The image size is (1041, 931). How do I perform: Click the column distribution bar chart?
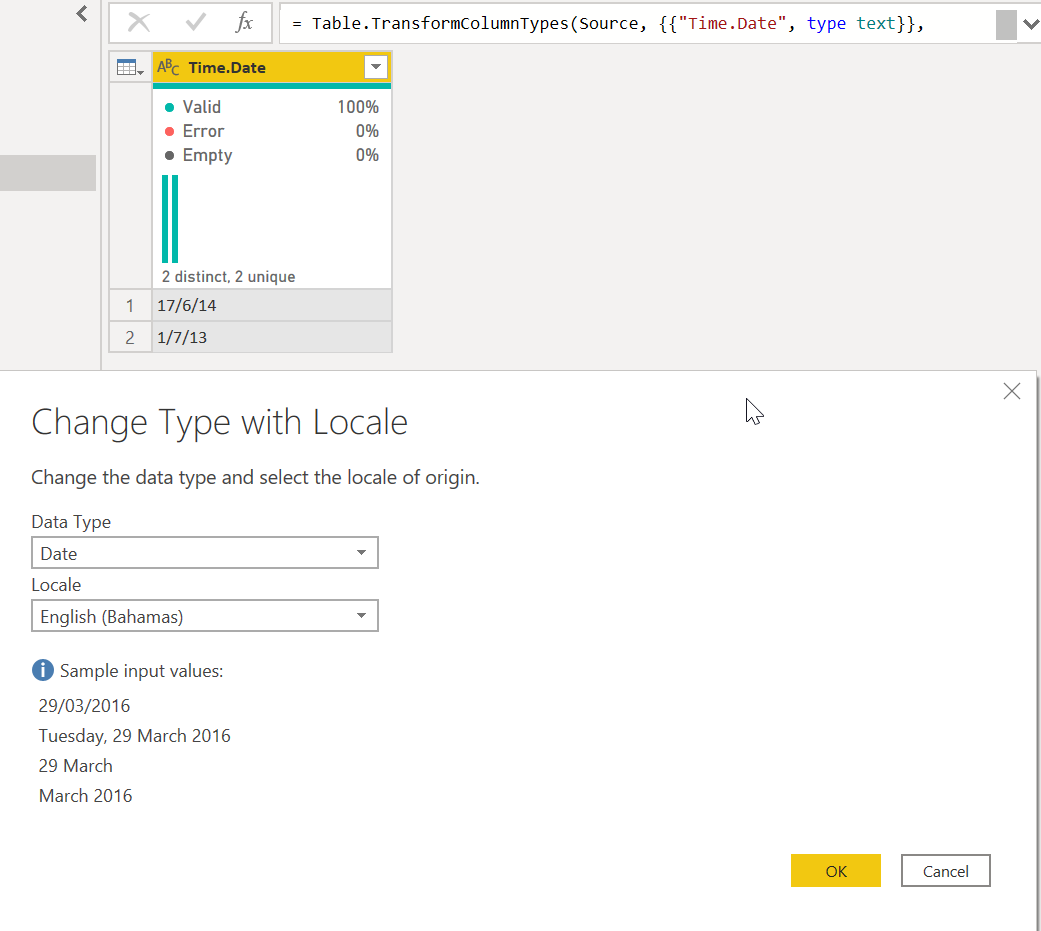click(x=170, y=218)
